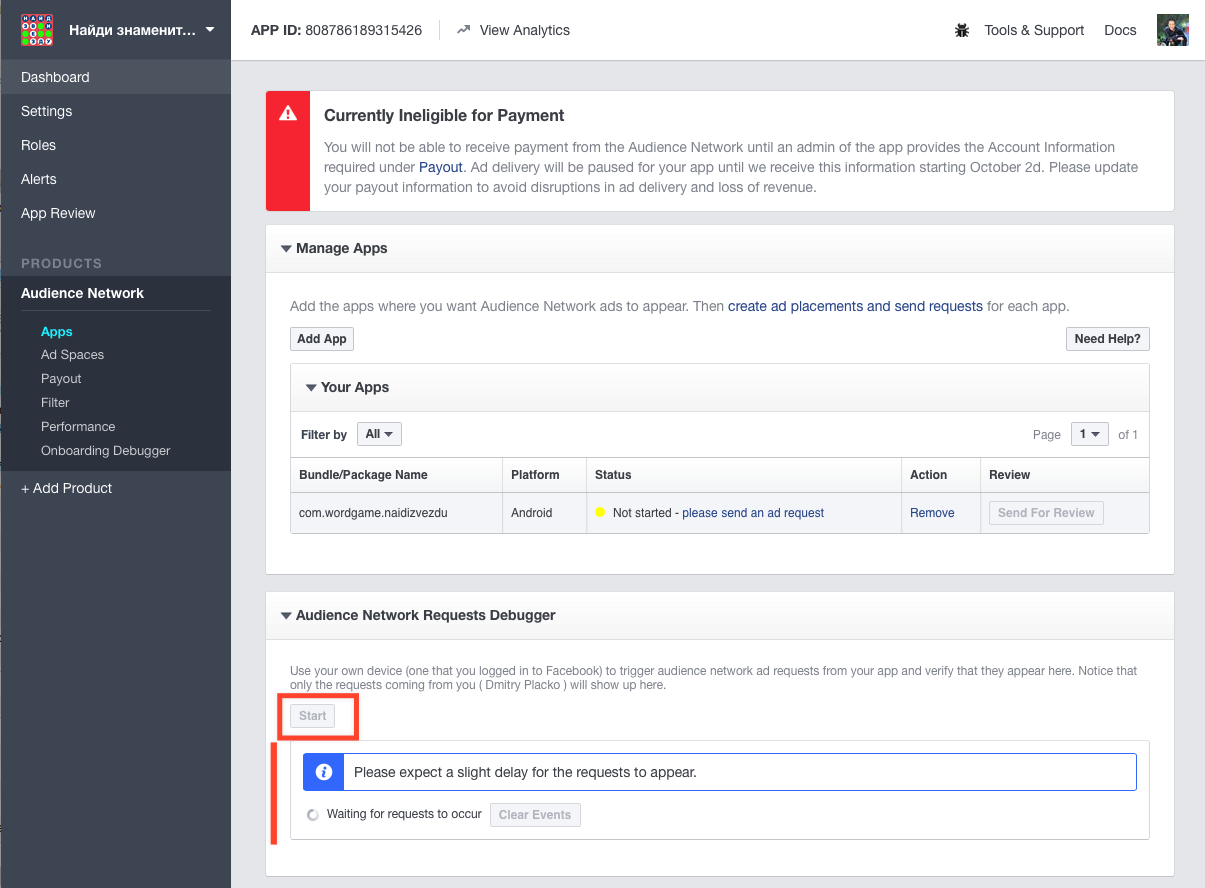
Task: Click please send an ad request link
Action: coord(753,513)
